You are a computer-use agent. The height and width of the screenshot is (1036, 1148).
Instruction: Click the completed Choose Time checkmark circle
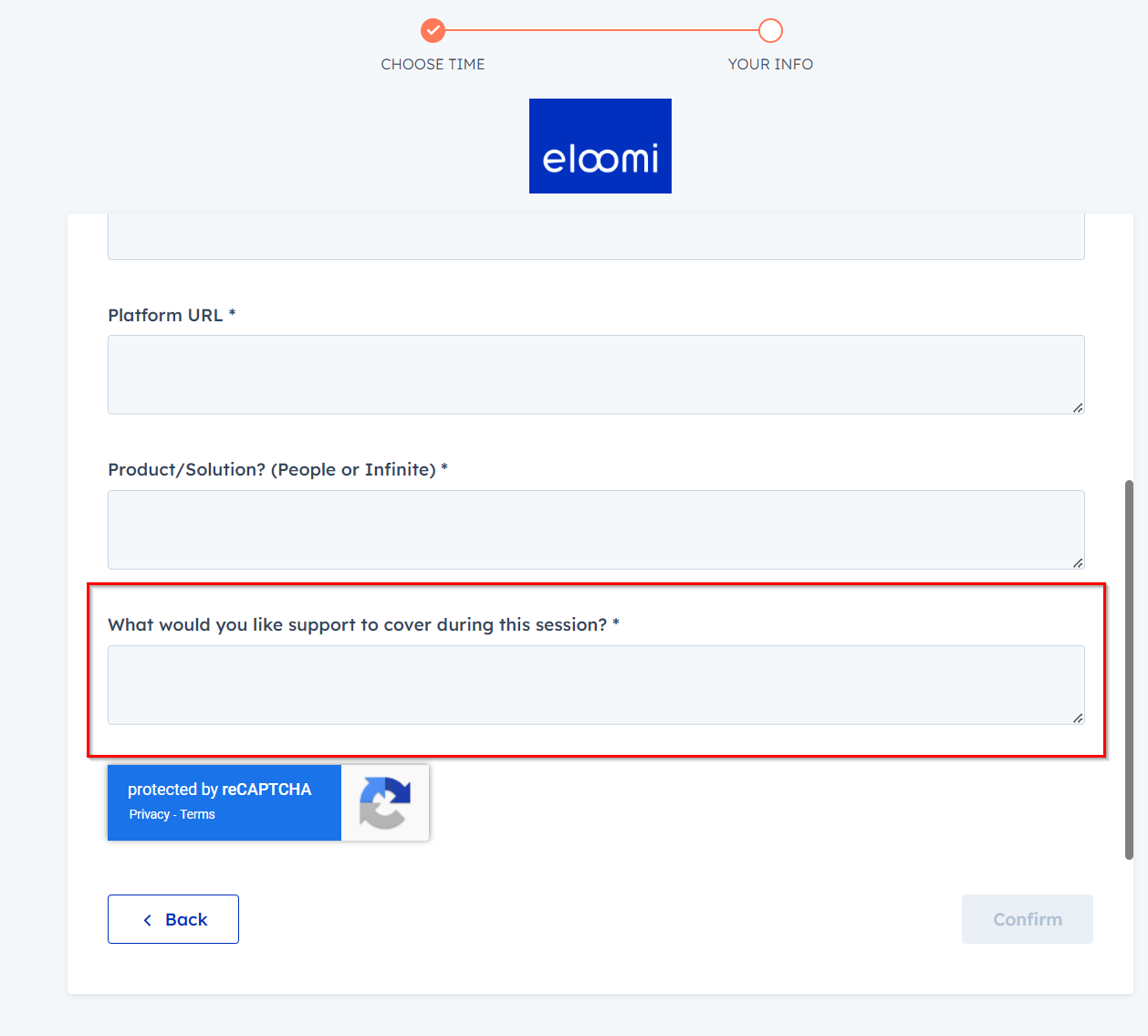pos(433,30)
